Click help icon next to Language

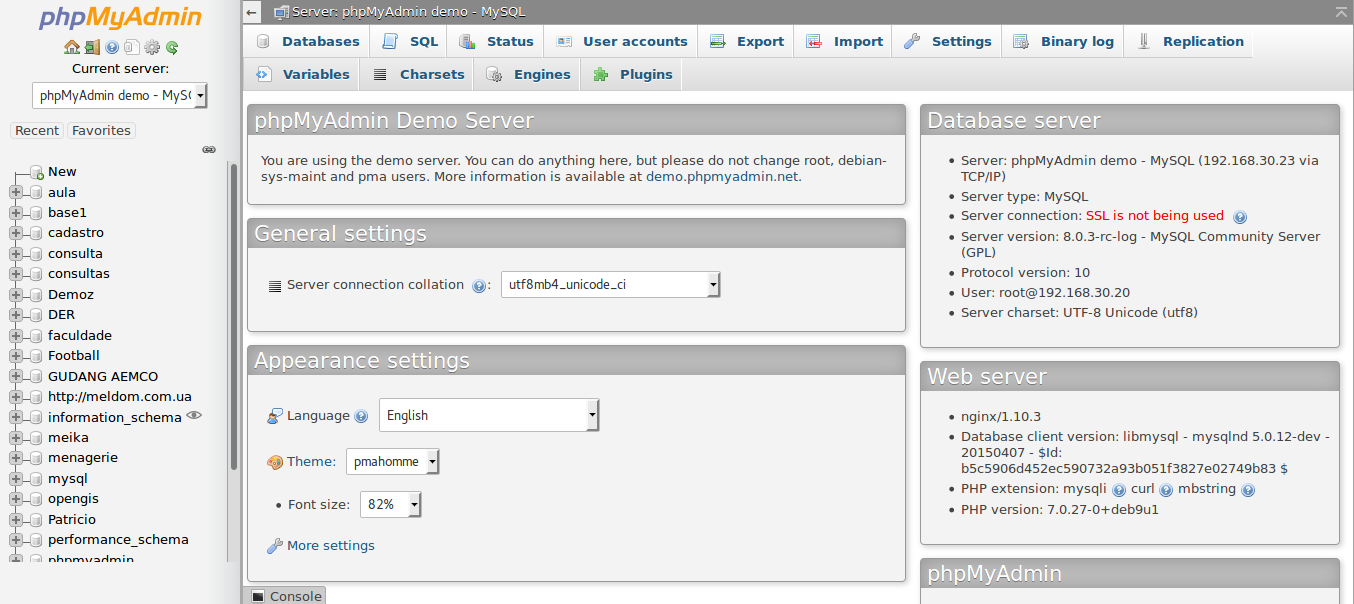[x=361, y=416]
